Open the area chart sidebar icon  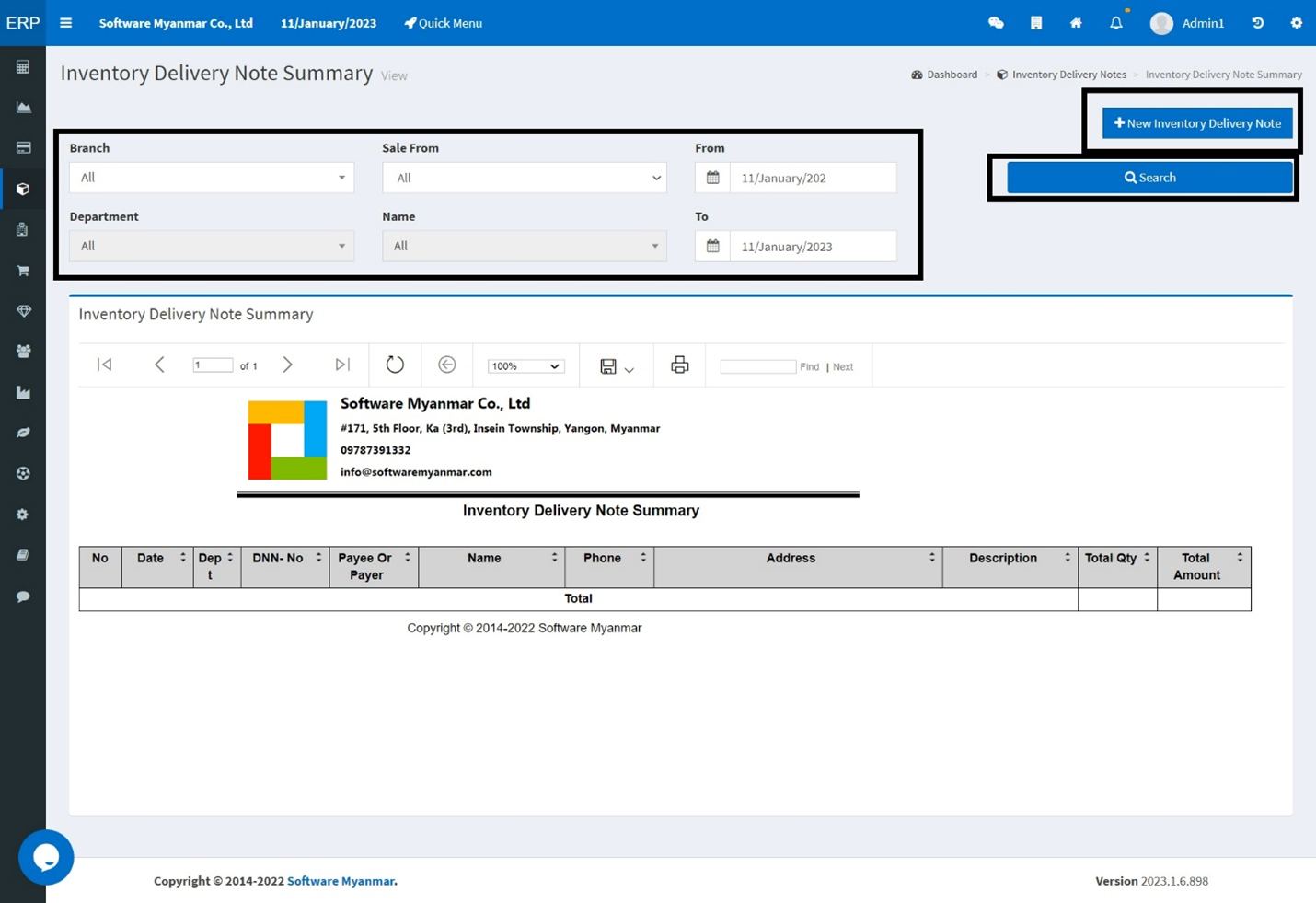pyautogui.click(x=23, y=108)
